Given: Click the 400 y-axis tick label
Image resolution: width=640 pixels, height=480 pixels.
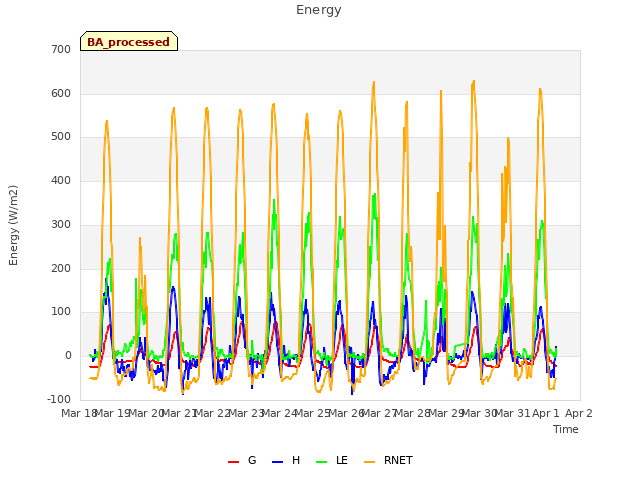Looking at the screenshot, I should point(61,180).
